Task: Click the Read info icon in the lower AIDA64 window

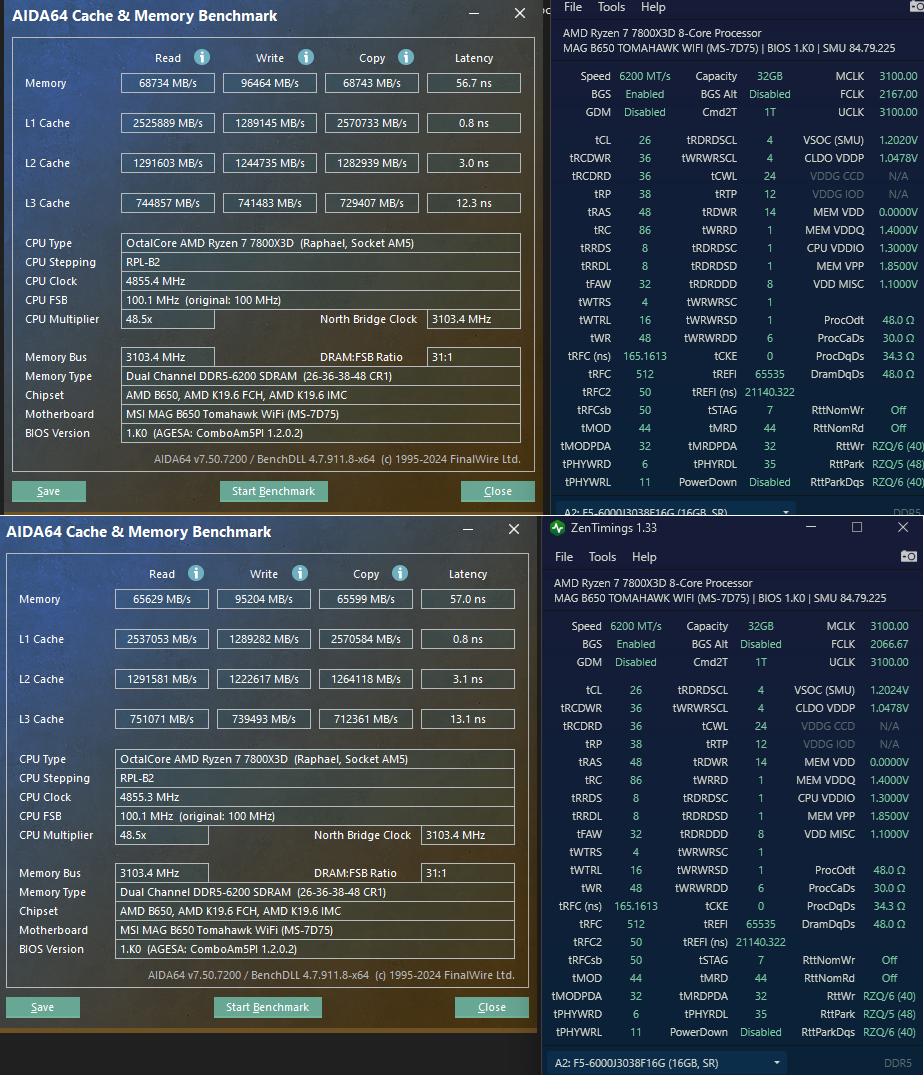Action: [195, 573]
